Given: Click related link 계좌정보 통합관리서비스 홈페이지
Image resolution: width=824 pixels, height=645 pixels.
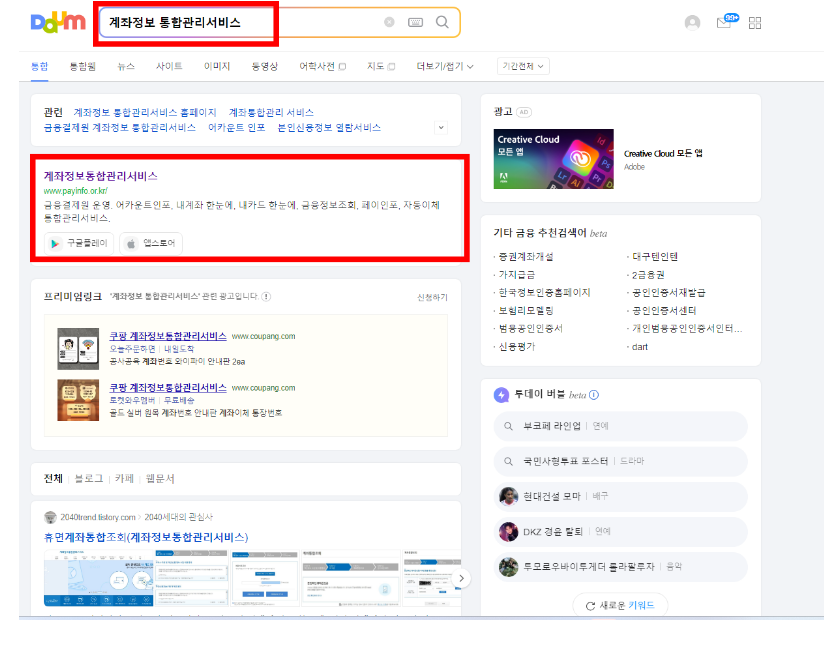Looking at the screenshot, I should (145, 112).
